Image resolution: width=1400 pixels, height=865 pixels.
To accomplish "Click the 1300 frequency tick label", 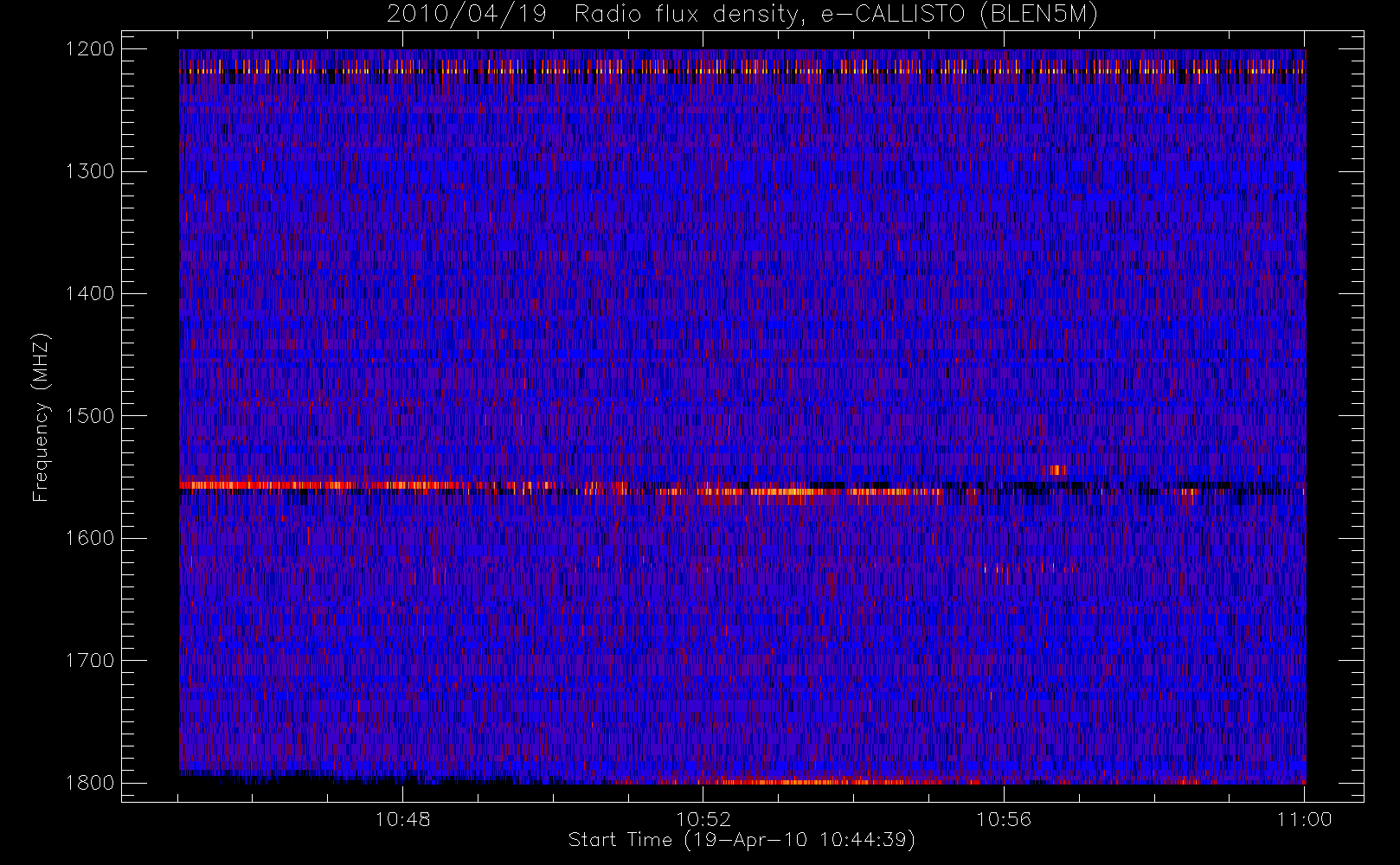I will tap(90, 171).
